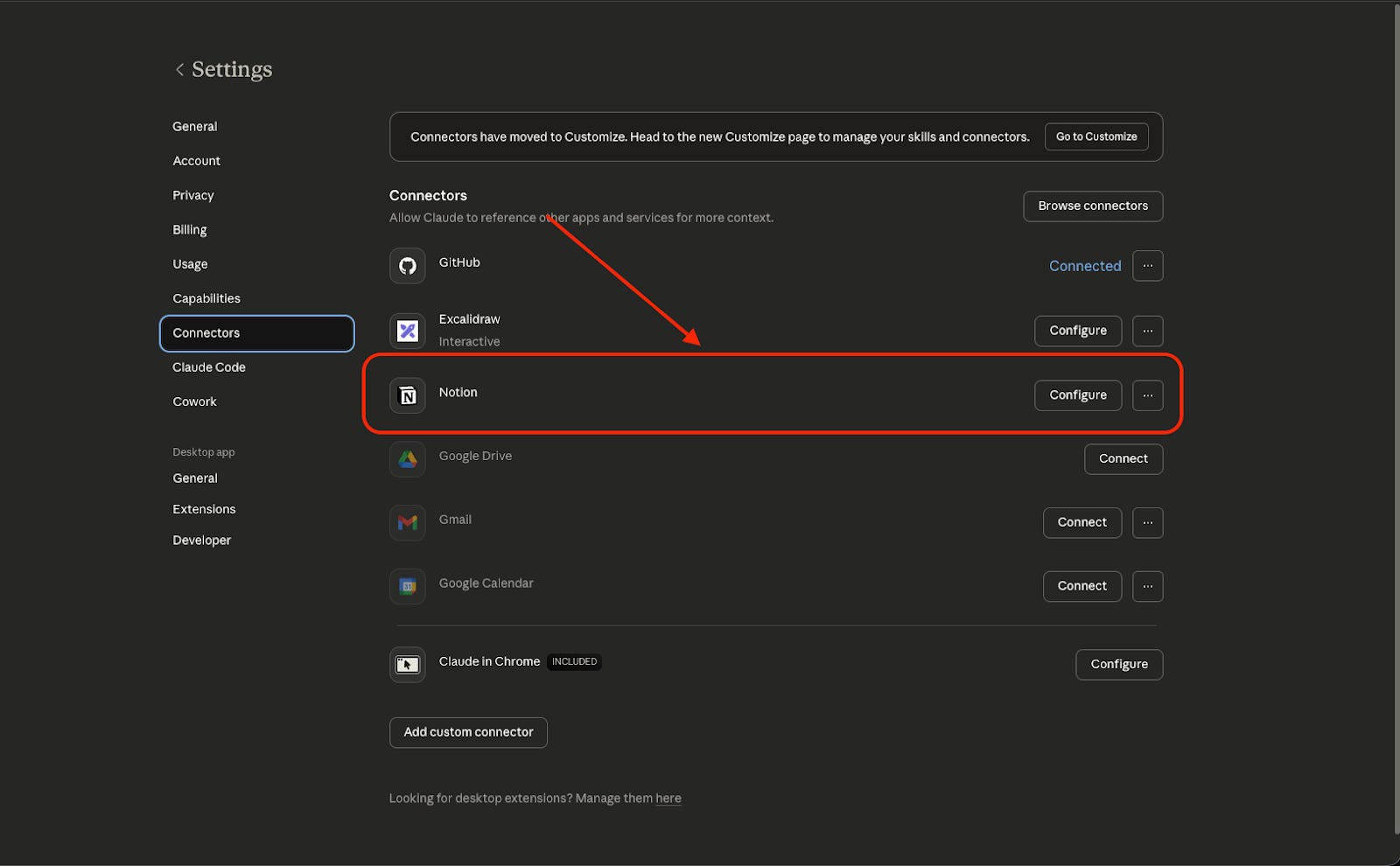The image size is (1400, 866).
Task: Open the Billing section
Action: [190, 229]
